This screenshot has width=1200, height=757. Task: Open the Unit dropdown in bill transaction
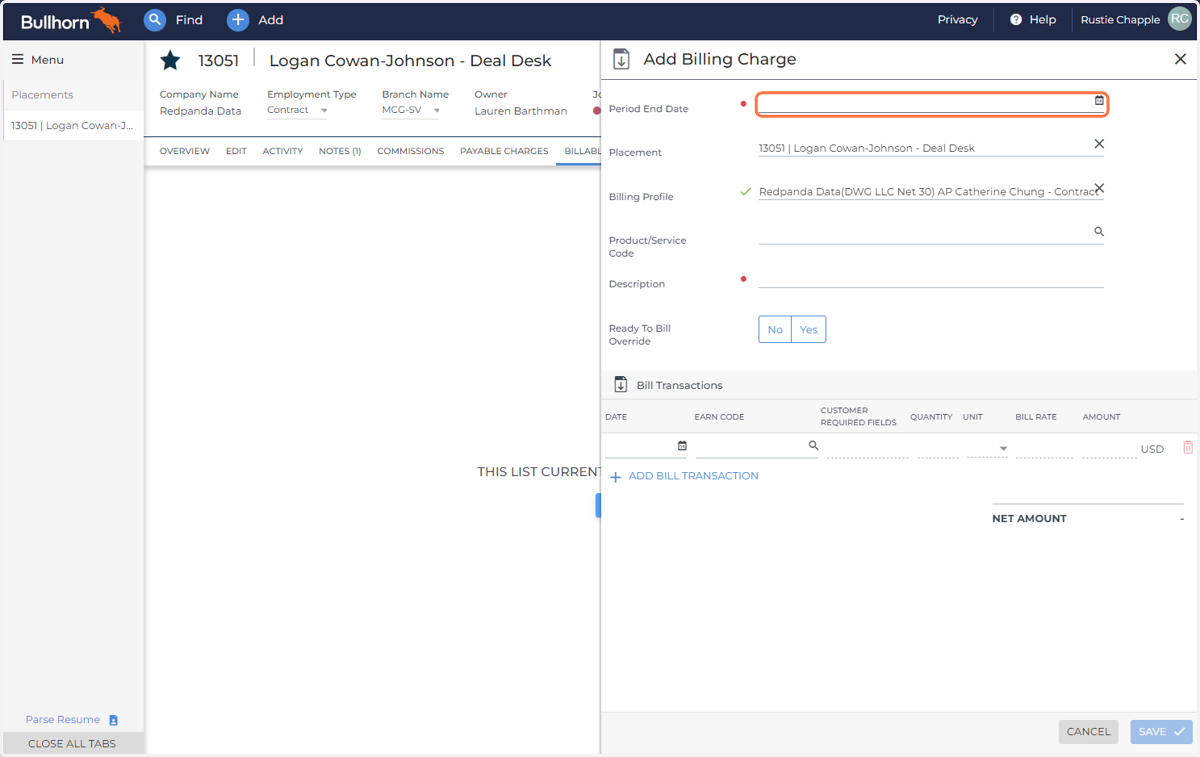tap(987, 448)
